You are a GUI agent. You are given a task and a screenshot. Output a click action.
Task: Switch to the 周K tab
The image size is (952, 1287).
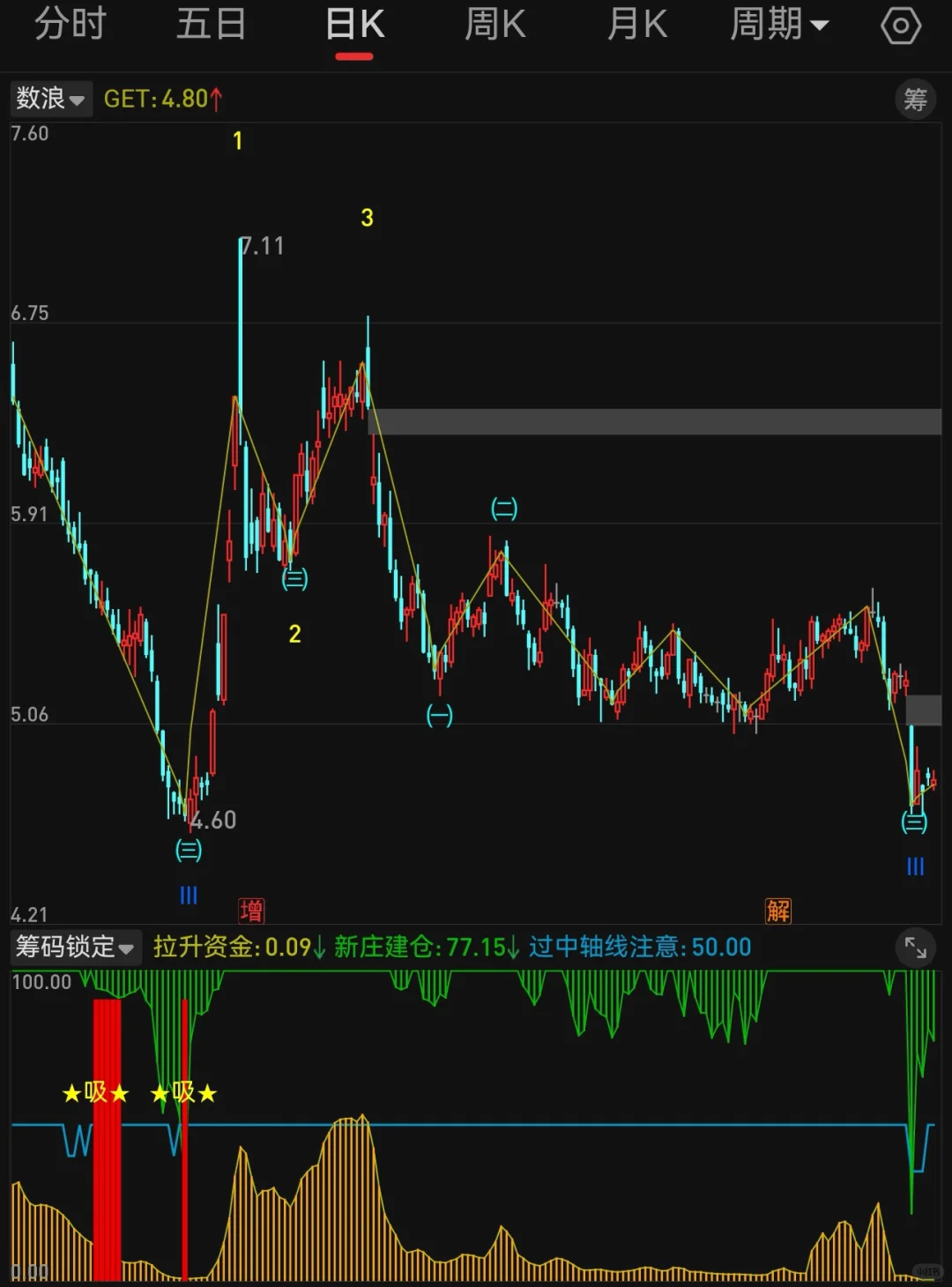(x=495, y=24)
